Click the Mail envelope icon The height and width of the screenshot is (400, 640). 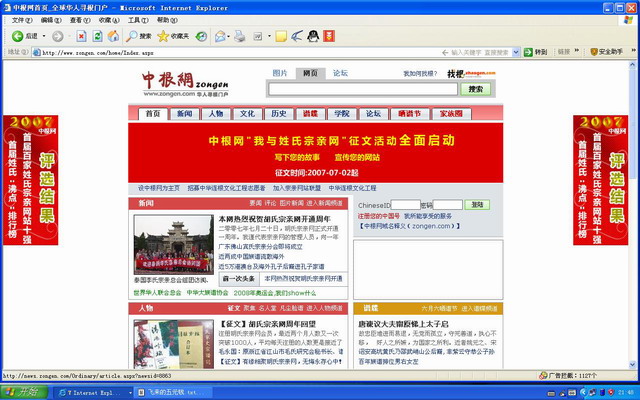[220, 36]
